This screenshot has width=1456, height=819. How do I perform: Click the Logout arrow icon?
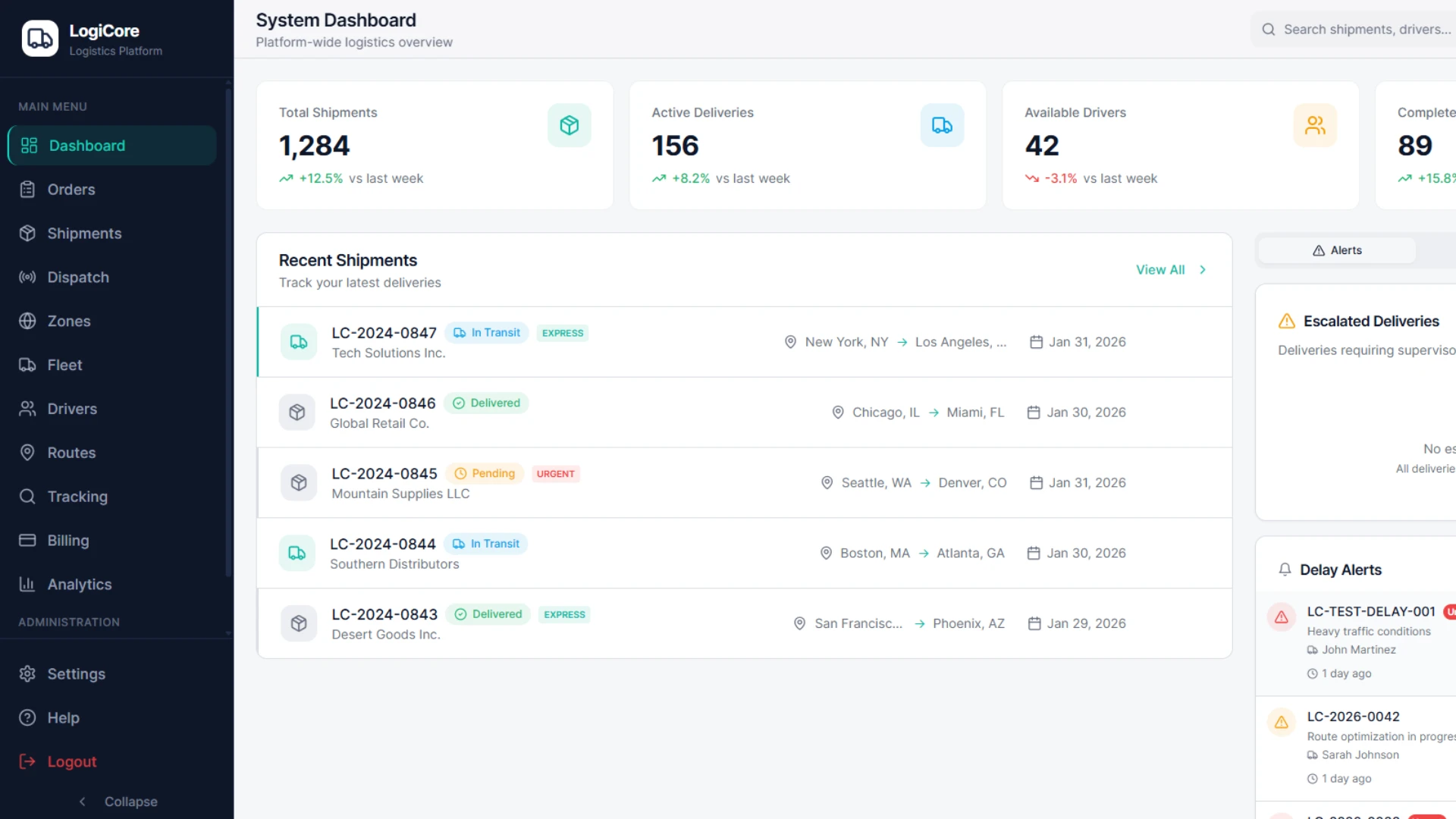[x=27, y=762]
